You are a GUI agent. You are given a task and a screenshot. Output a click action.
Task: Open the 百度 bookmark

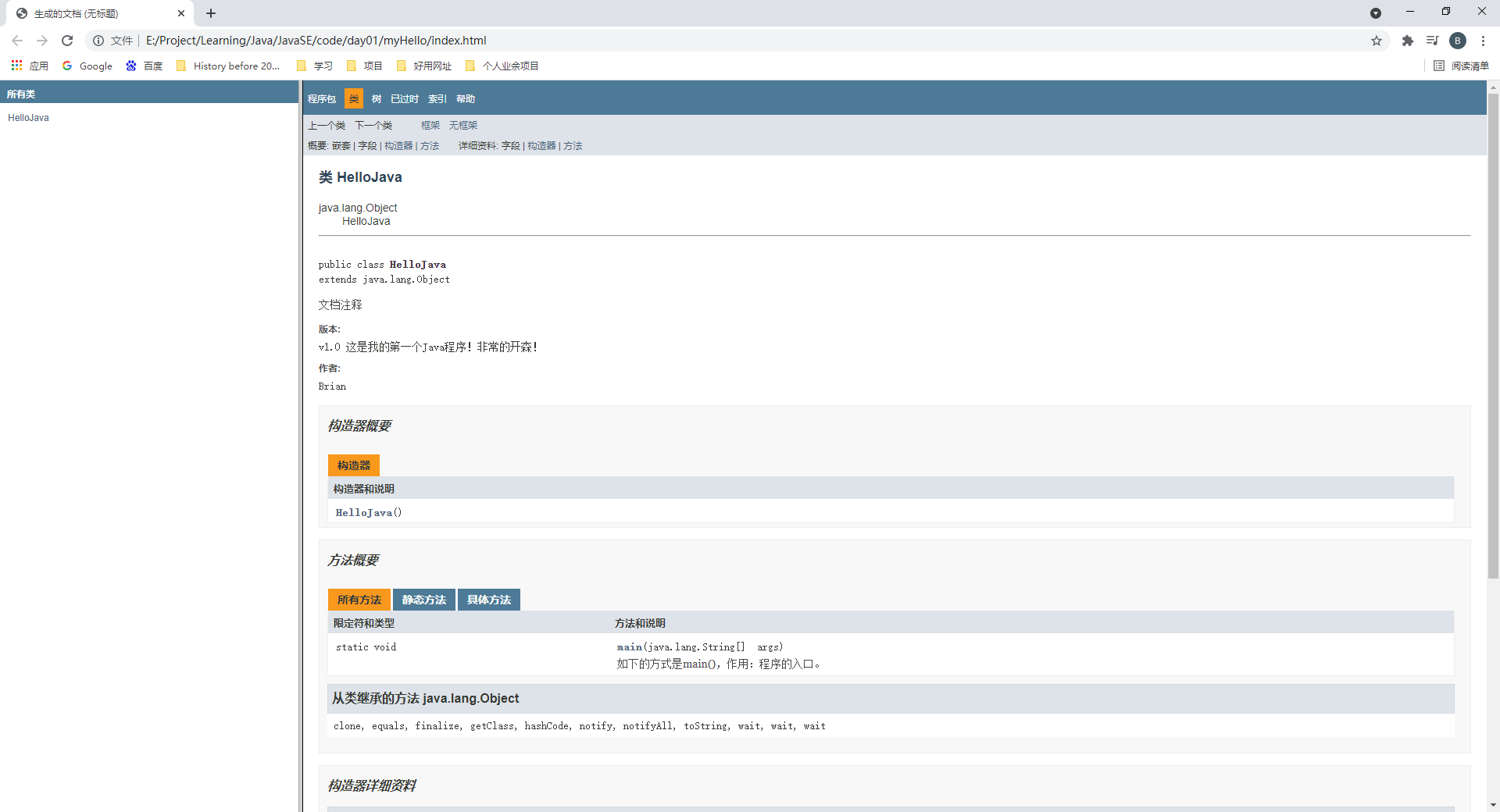tap(145, 66)
